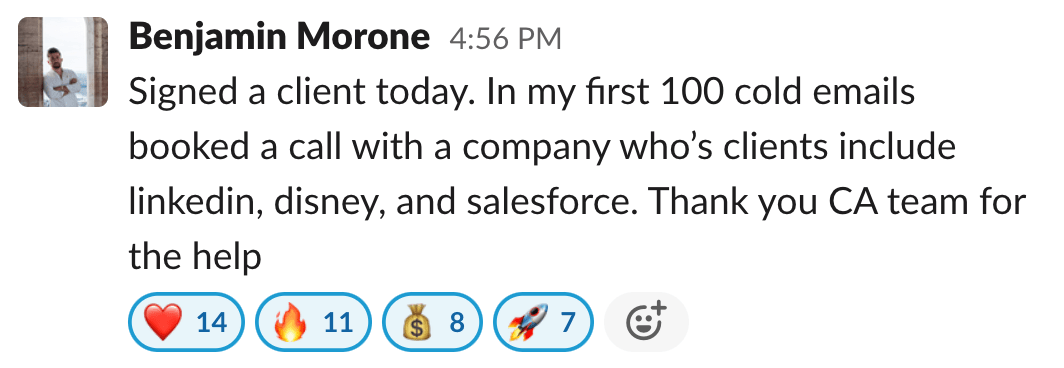Click the heart emoji icon
The height and width of the screenshot is (368, 1064).
pos(164,323)
